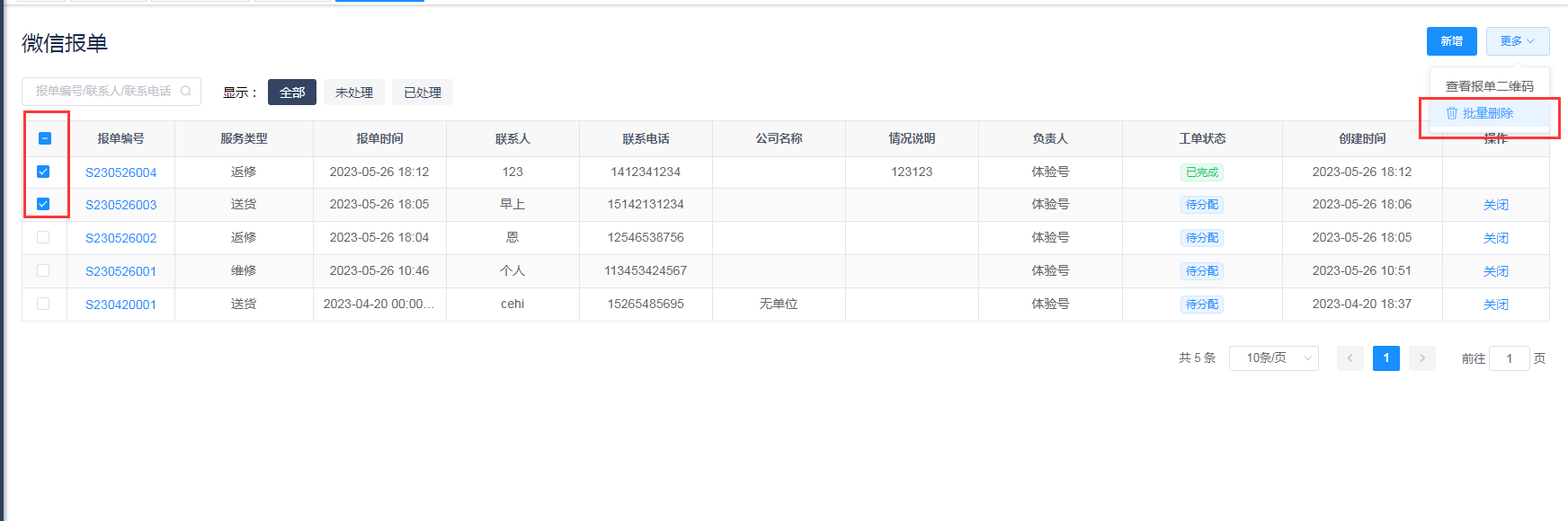Show 已处理 reports
The width and height of the screenshot is (1568, 521).
pyautogui.click(x=422, y=93)
